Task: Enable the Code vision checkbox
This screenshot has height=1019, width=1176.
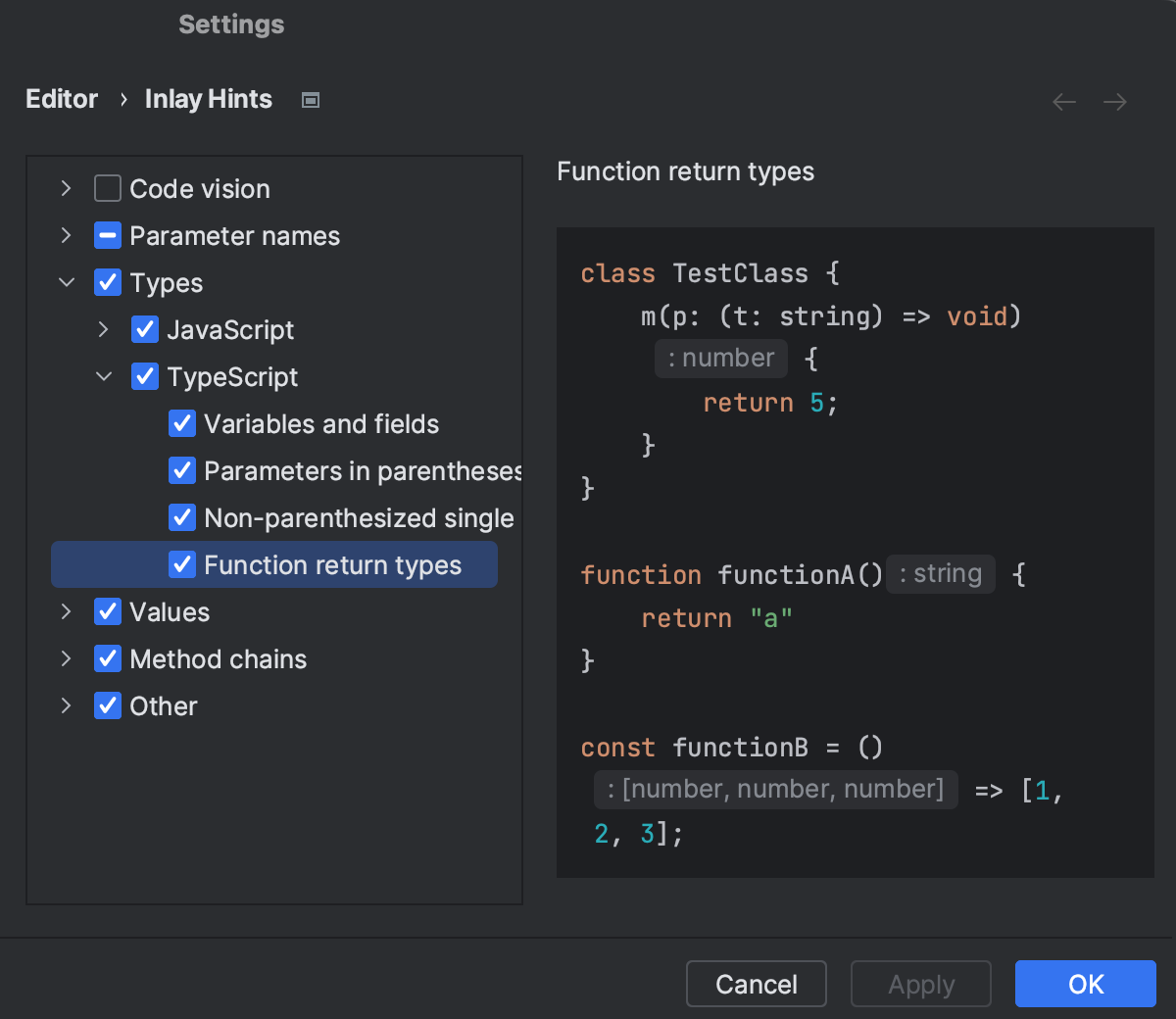Action: pyautogui.click(x=108, y=188)
